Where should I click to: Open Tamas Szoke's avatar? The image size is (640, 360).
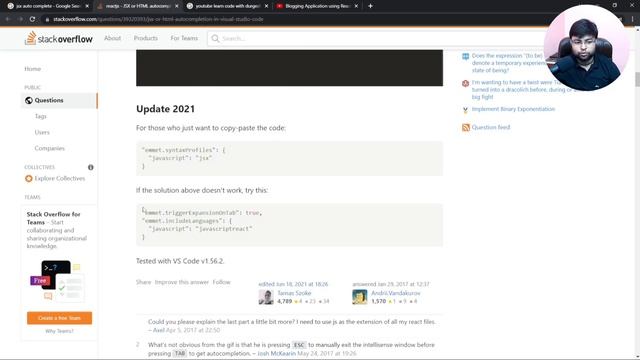pyautogui.click(x=266, y=297)
